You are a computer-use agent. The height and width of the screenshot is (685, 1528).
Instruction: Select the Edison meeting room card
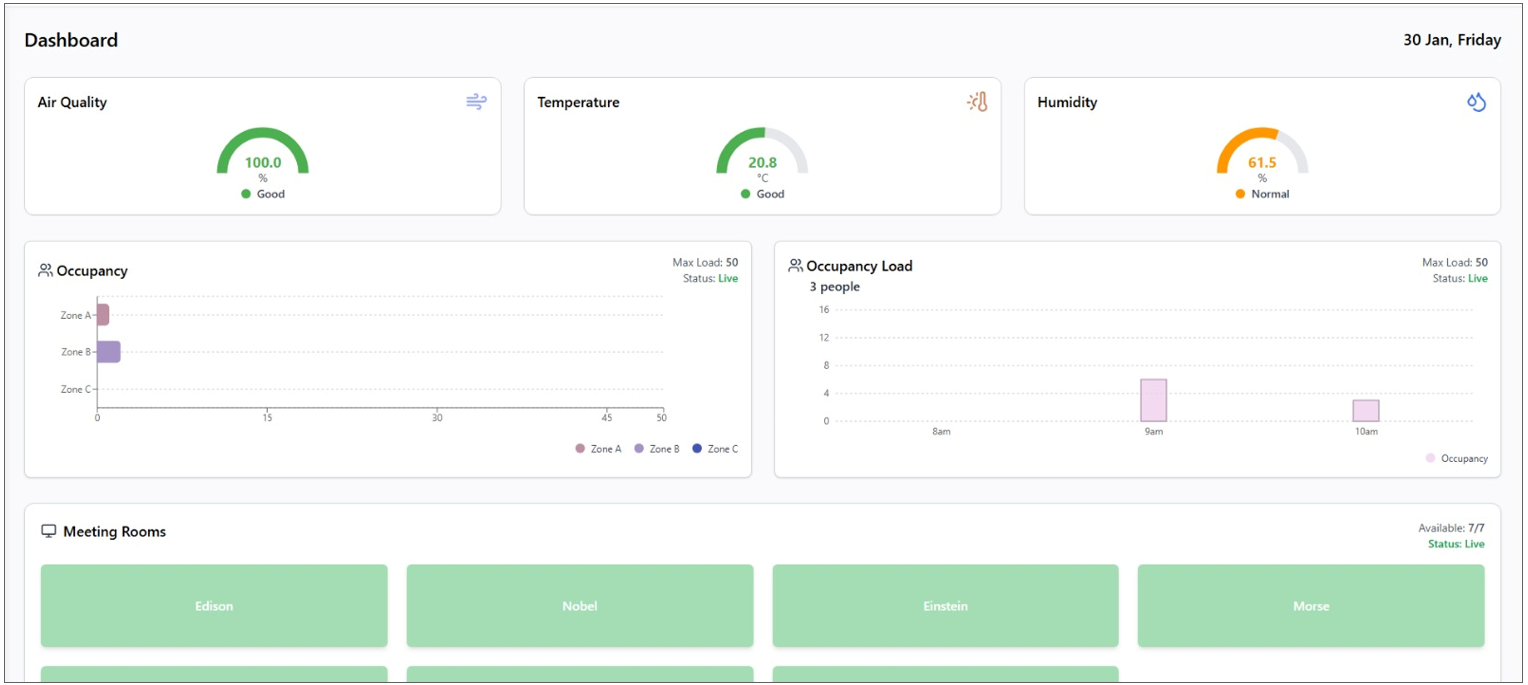[x=214, y=606]
